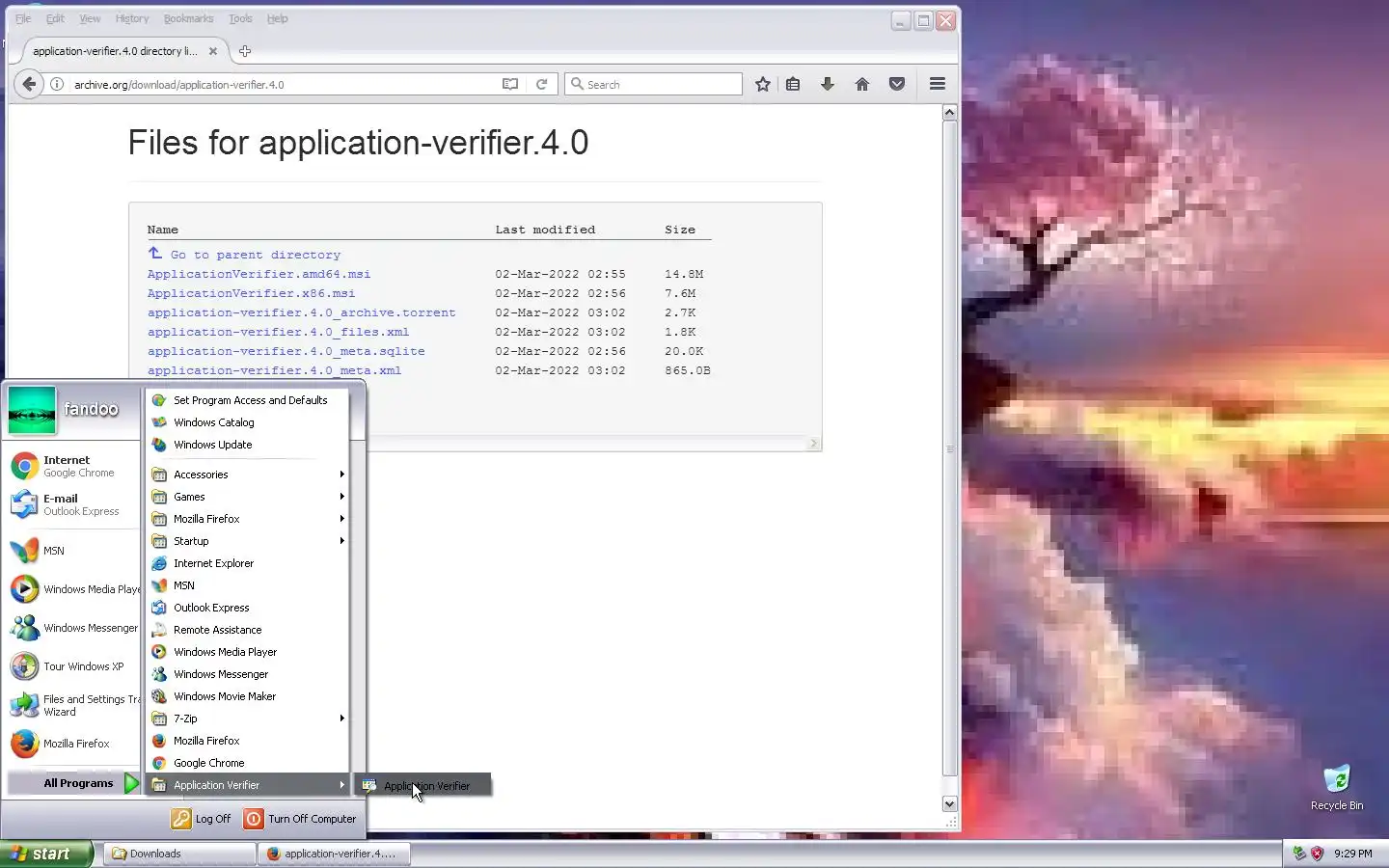Open the Firefox downloads arrow icon
Image resolution: width=1389 pixels, height=868 pixels.
tap(828, 84)
